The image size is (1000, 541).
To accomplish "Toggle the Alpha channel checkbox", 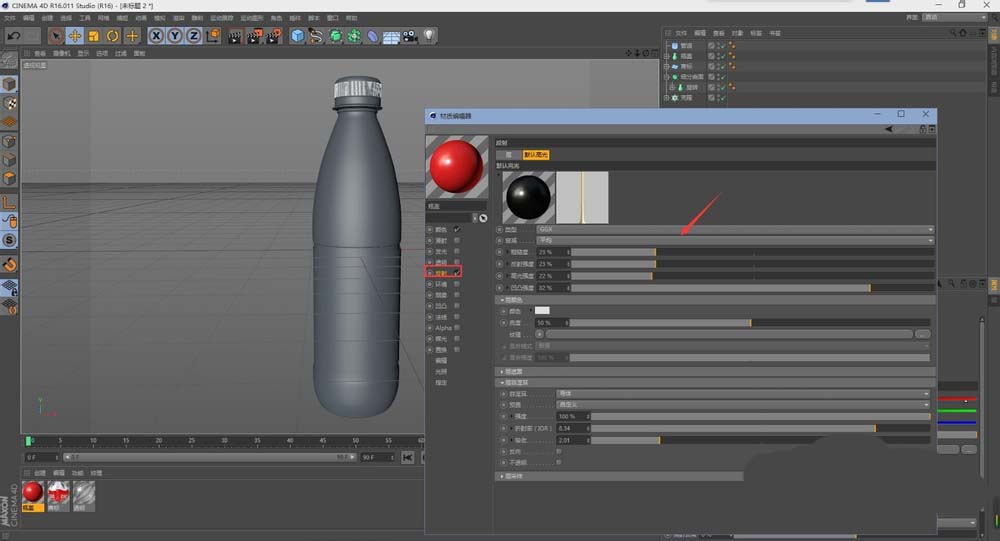I will pyautogui.click(x=457, y=327).
